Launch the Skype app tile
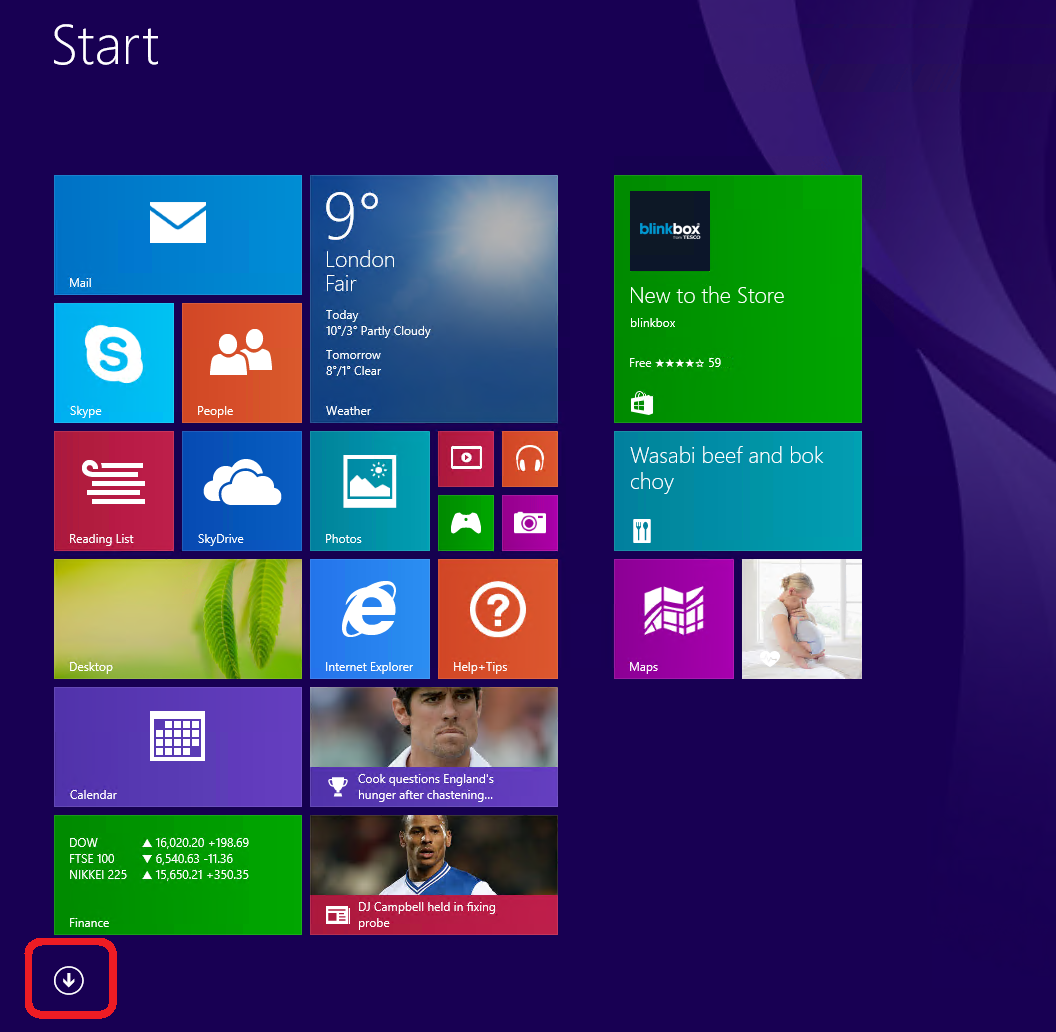Viewport: 1056px width, 1032px height. click(114, 363)
